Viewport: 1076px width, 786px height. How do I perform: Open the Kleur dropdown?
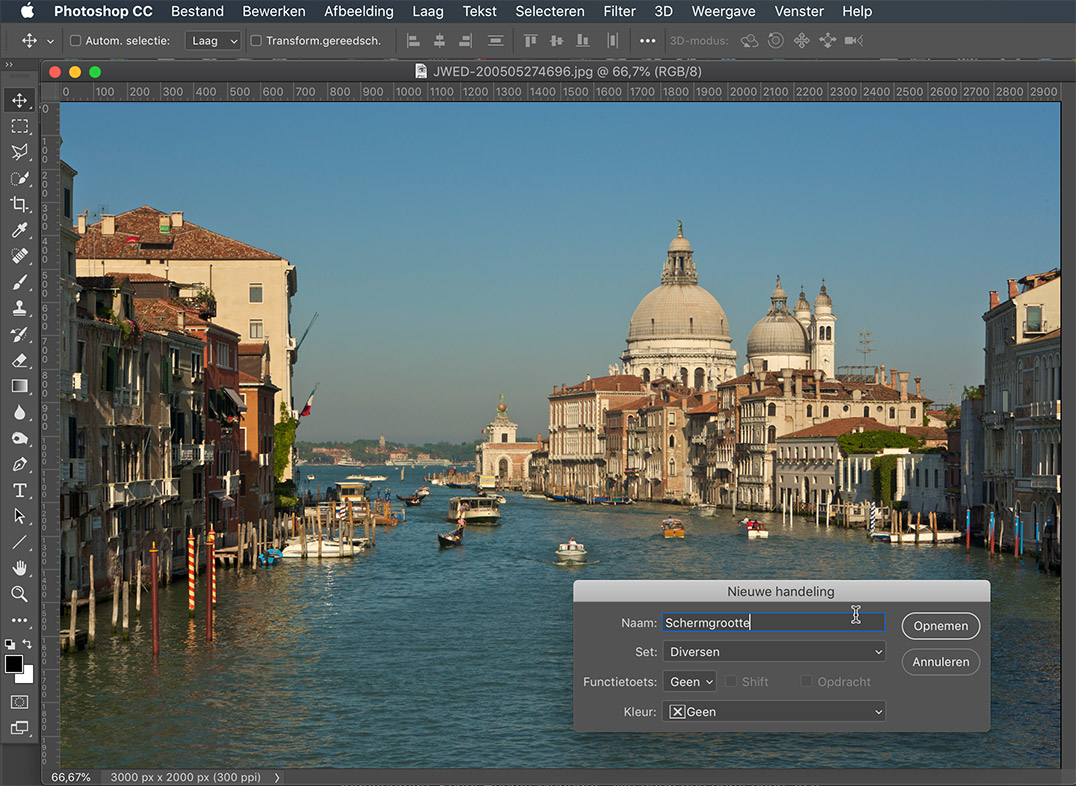[x=773, y=712]
